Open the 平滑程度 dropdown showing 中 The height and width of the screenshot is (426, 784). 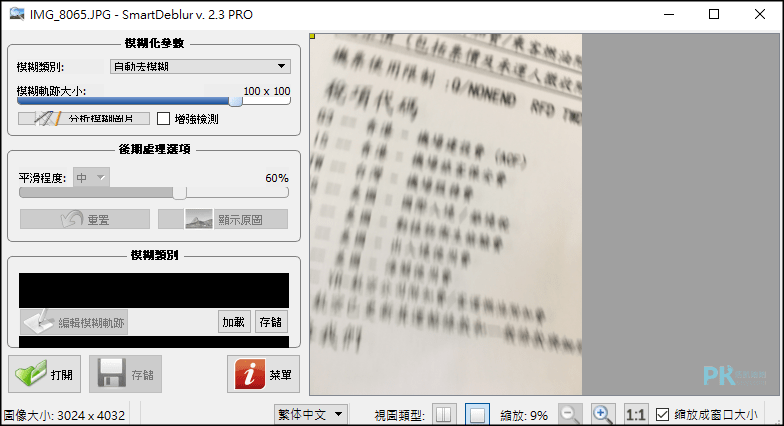(91, 178)
